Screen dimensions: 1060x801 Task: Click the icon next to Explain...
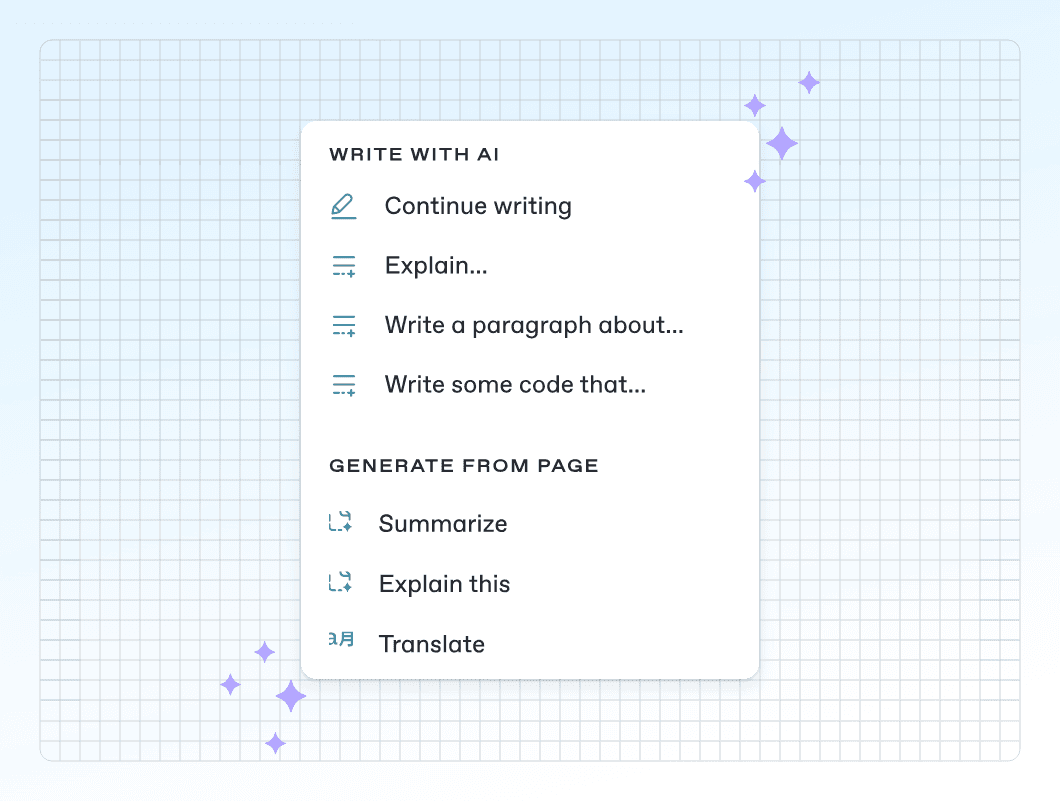point(344,267)
